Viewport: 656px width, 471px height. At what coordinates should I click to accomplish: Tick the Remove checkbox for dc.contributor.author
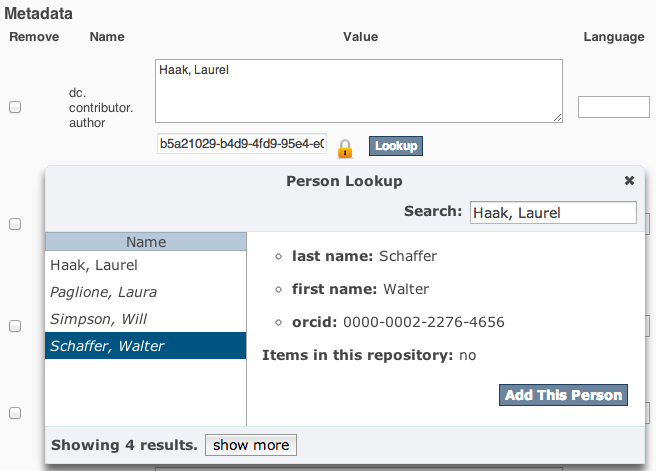point(15,107)
